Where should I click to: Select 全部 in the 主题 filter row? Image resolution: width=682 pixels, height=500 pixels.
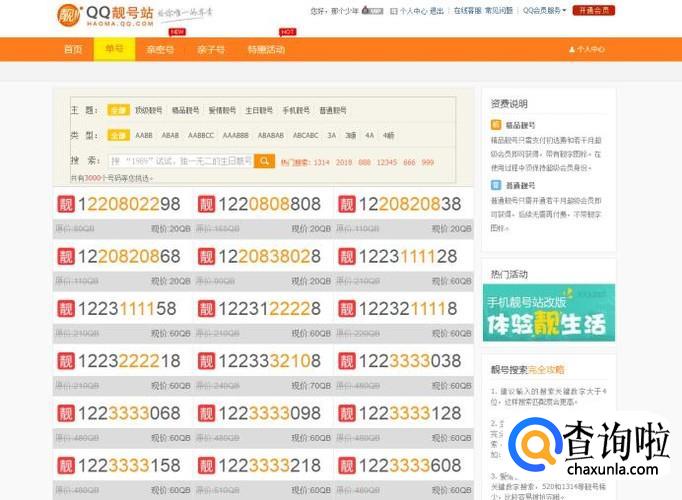tap(118, 110)
